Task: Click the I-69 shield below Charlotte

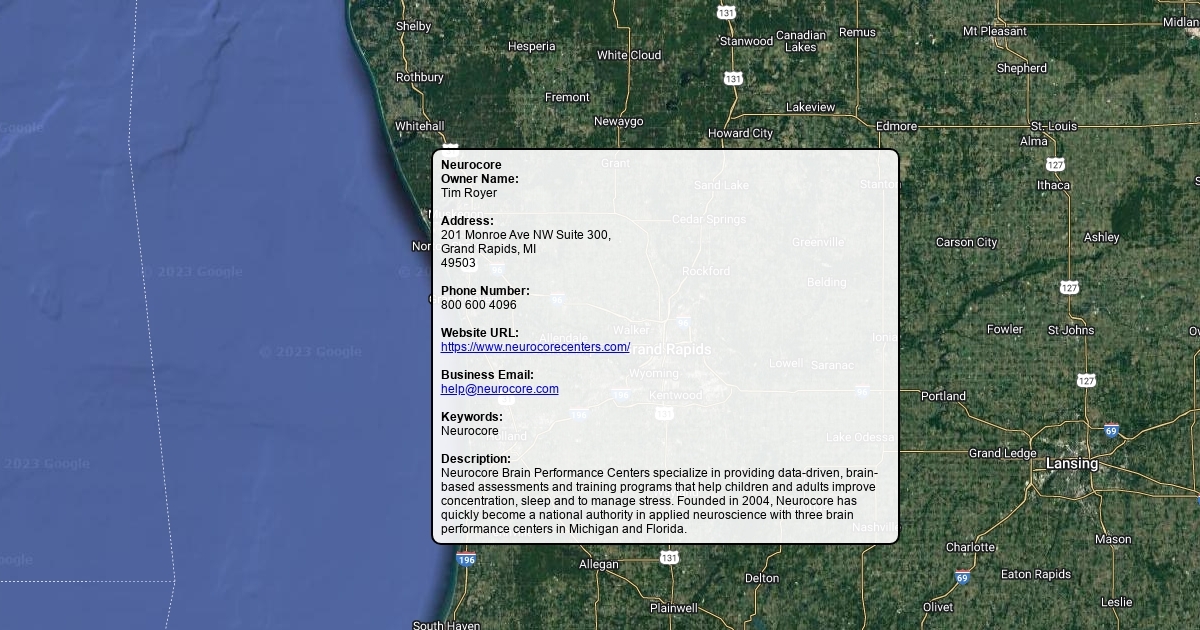Action: coord(962,577)
